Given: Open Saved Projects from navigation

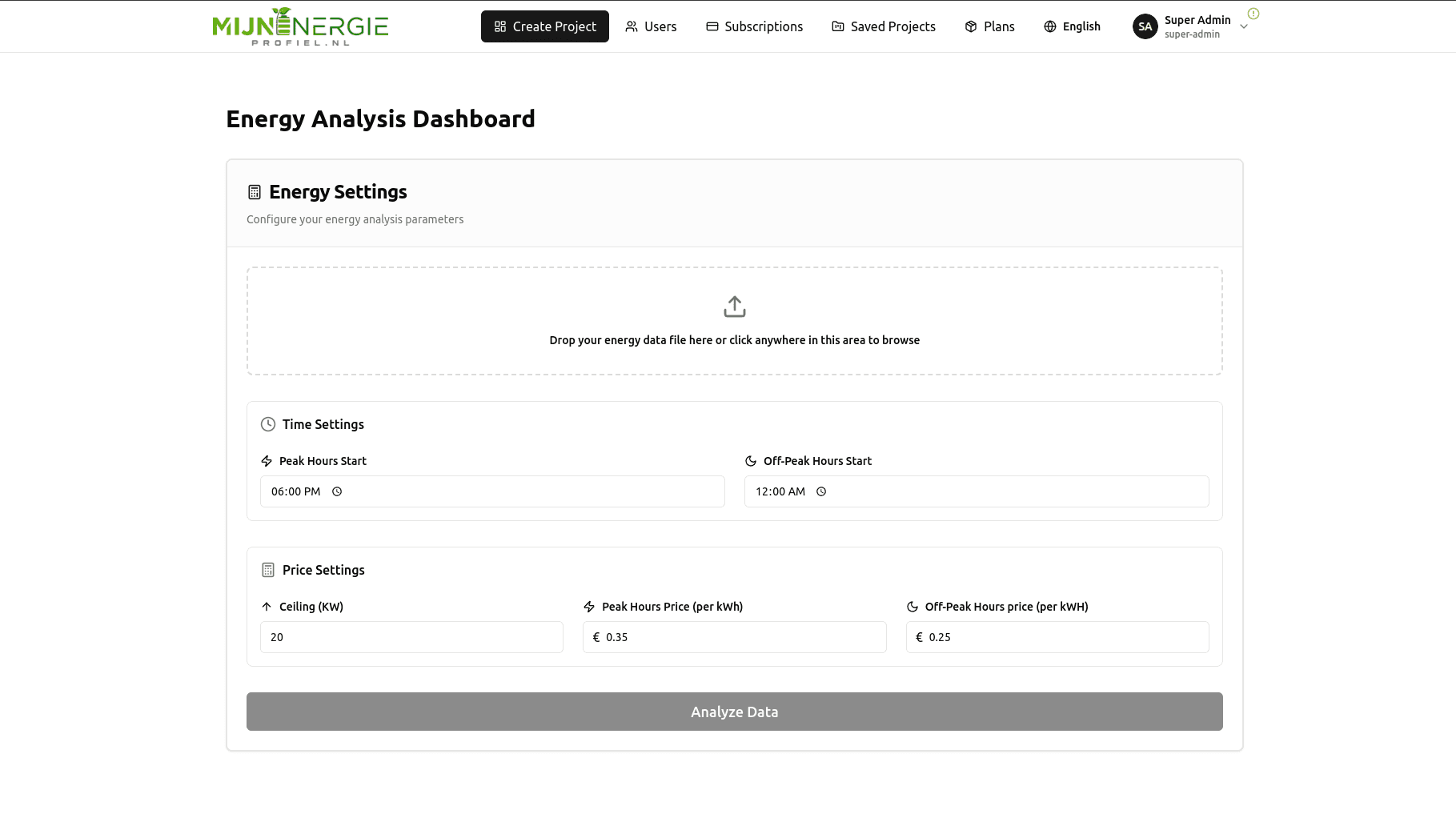Looking at the screenshot, I should coord(884,26).
